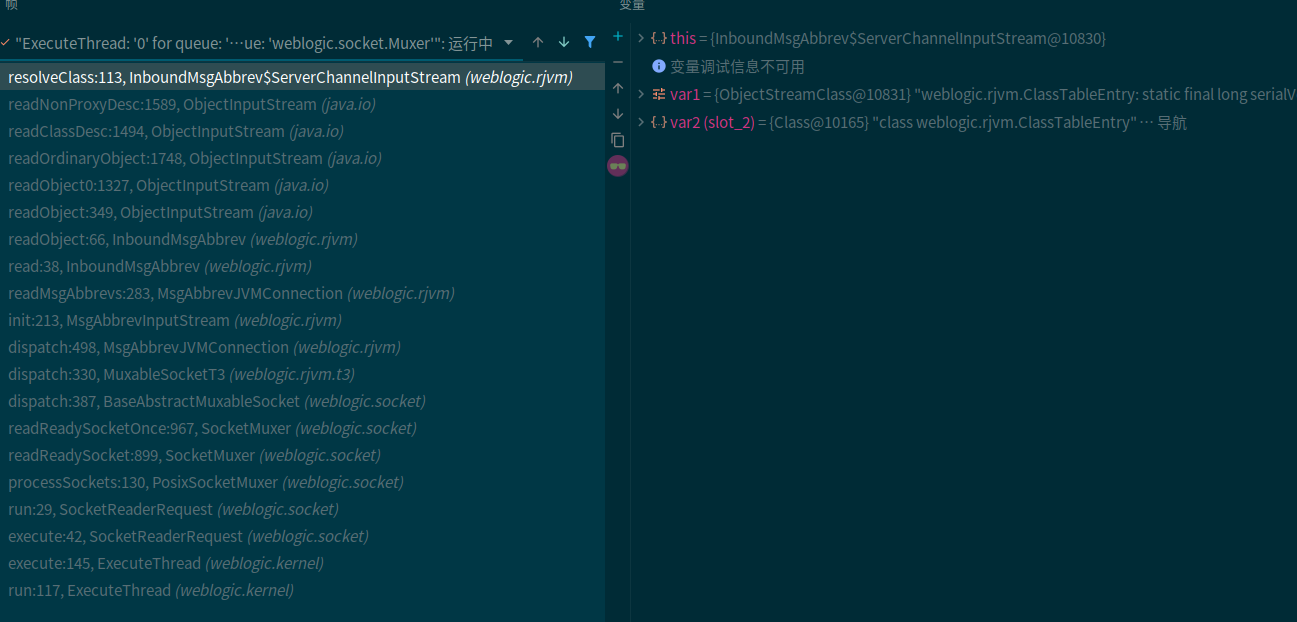Click the 导航 navigate link
Viewport: 1297px width, 622px height.
pyautogui.click(x=1172, y=123)
